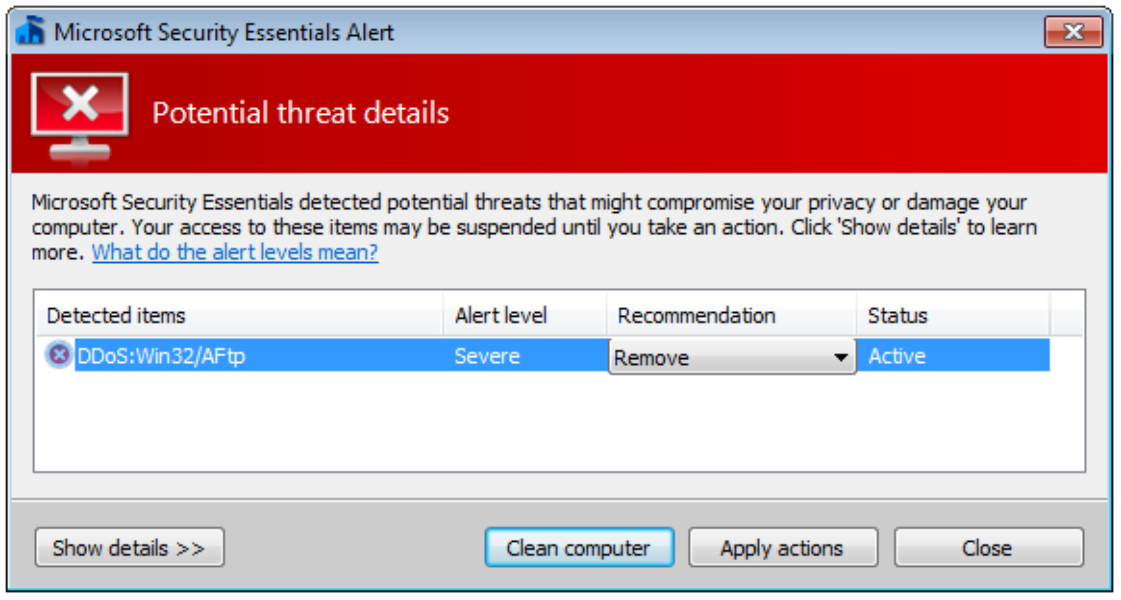Click the empty area below the detected items list
The image size is (1121, 600).
(558, 425)
